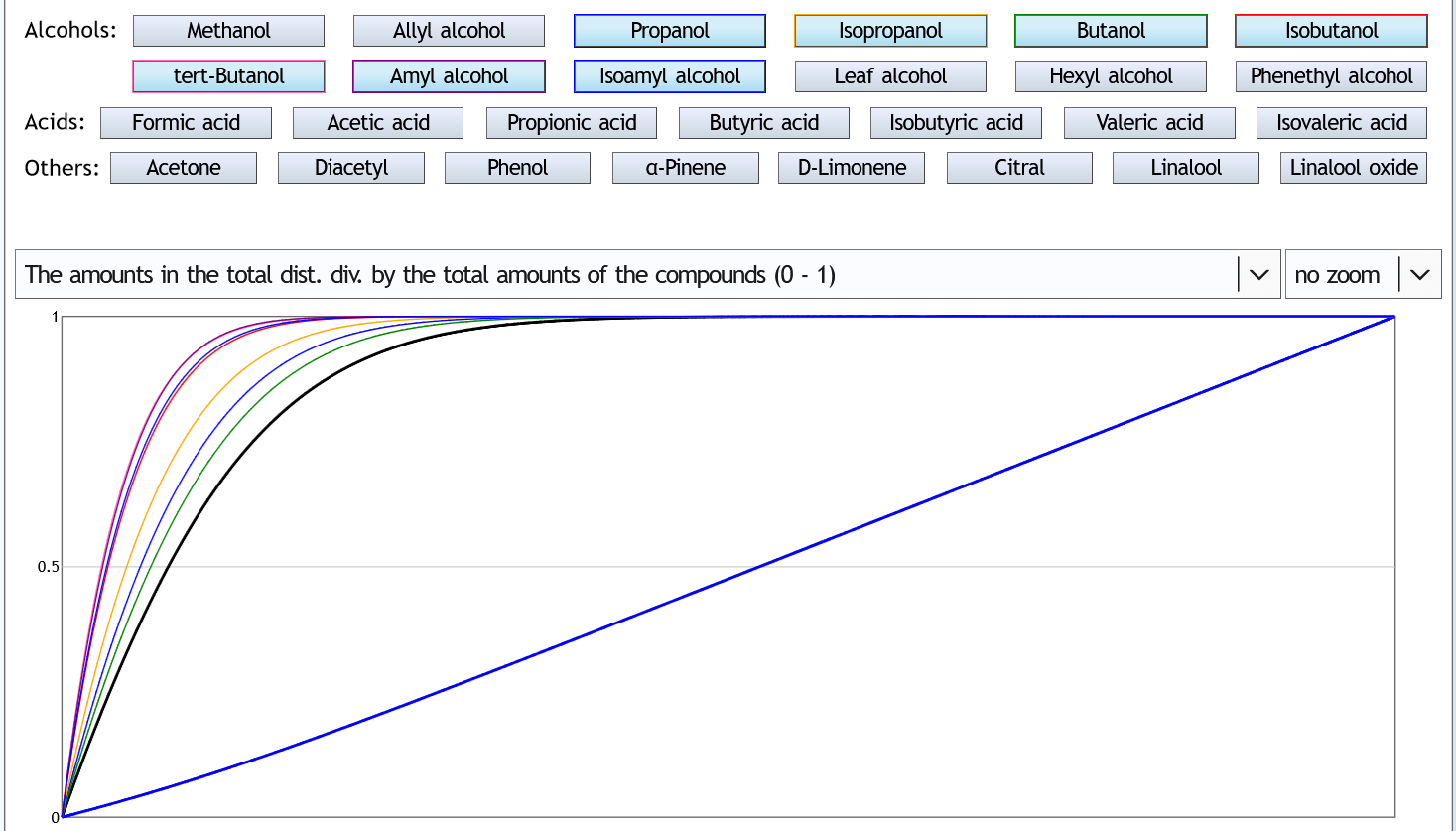The image size is (1456, 831).
Task: Open the plotted quantity dropdown
Action: pyautogui.click(x=648, y=275)
